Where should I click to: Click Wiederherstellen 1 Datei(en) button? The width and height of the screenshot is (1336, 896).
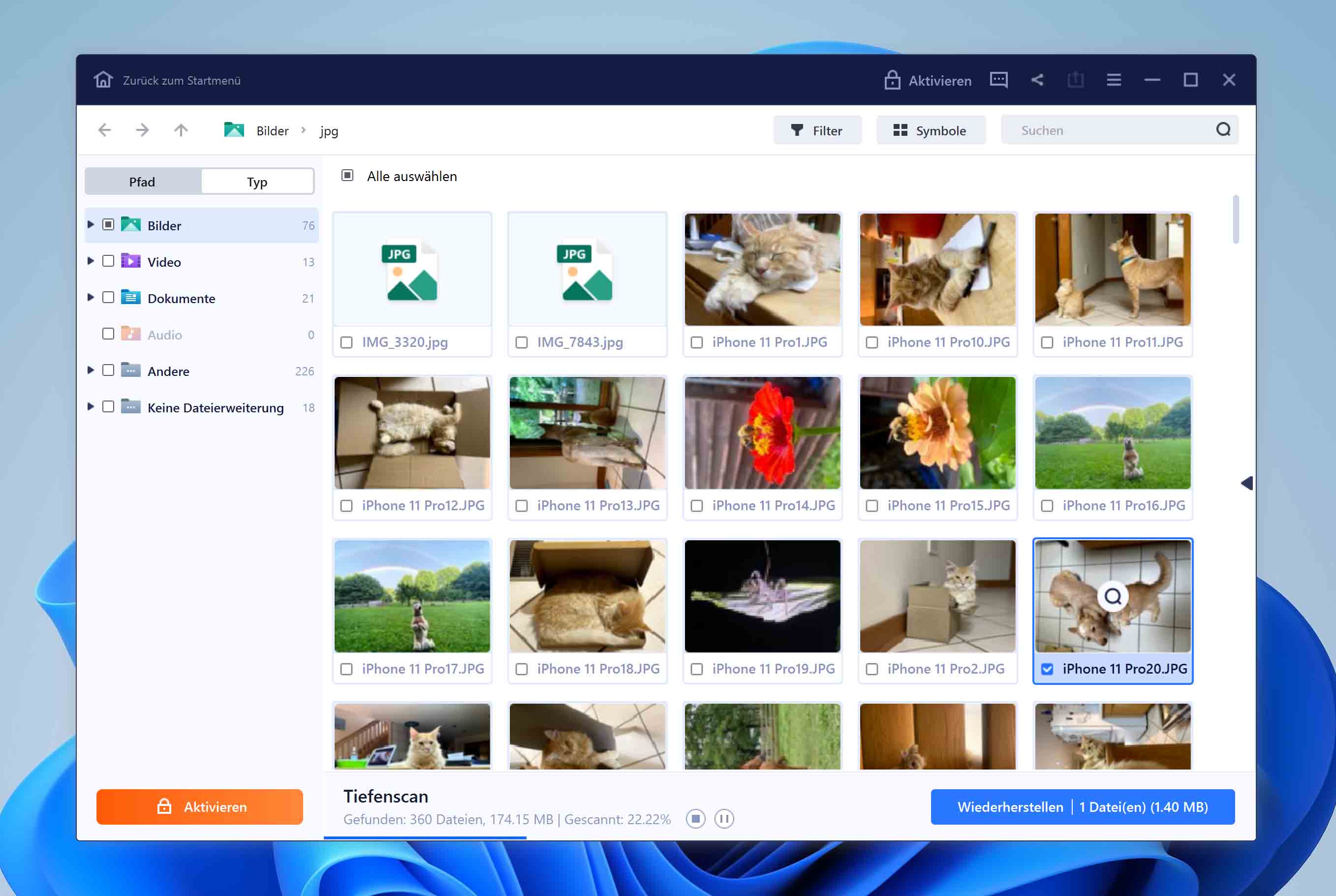pos(1082,807)
